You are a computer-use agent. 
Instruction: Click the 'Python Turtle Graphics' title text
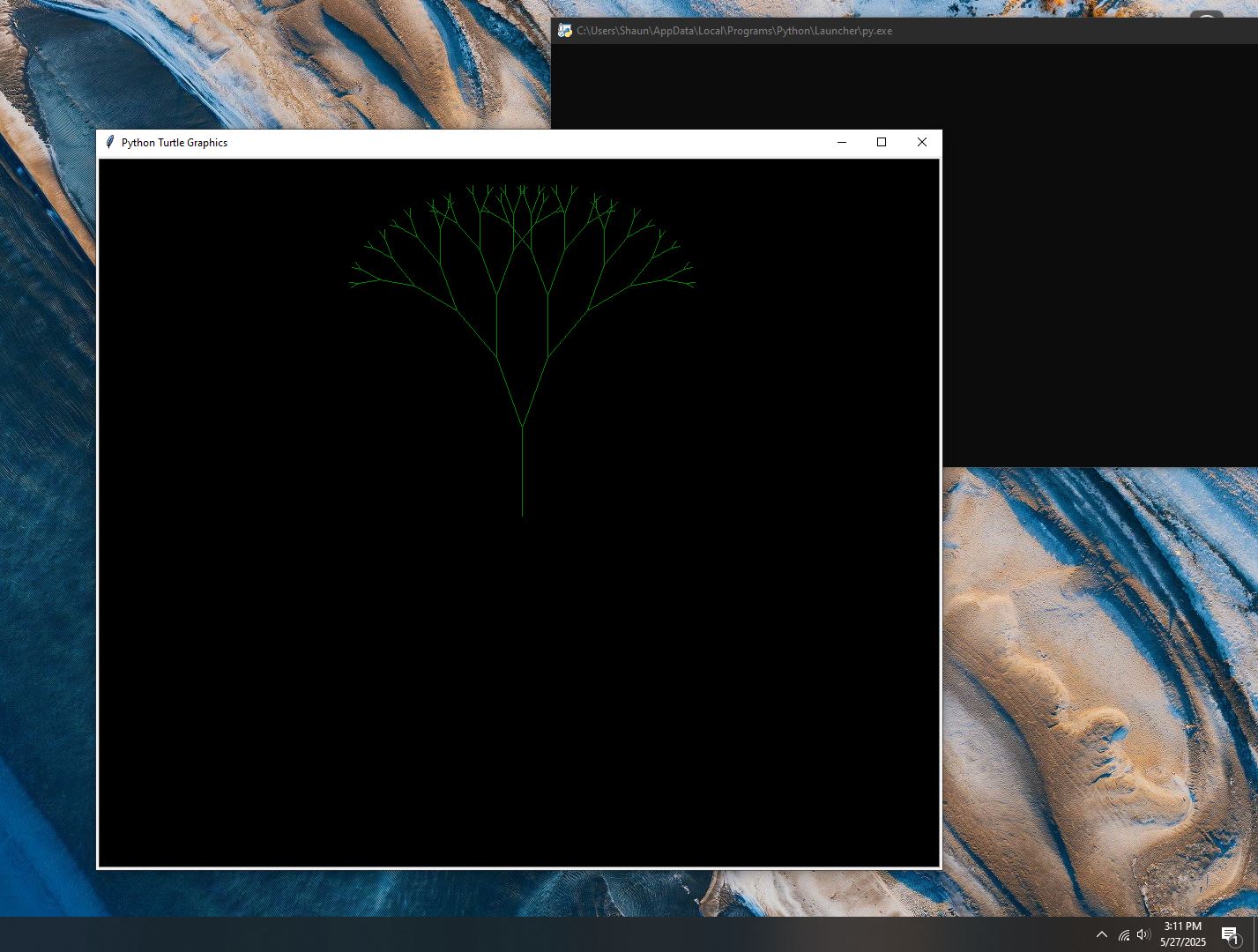(175, 143)
